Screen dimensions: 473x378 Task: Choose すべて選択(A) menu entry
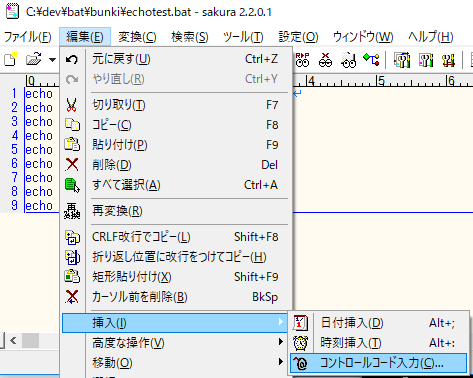tap(175, 185)
